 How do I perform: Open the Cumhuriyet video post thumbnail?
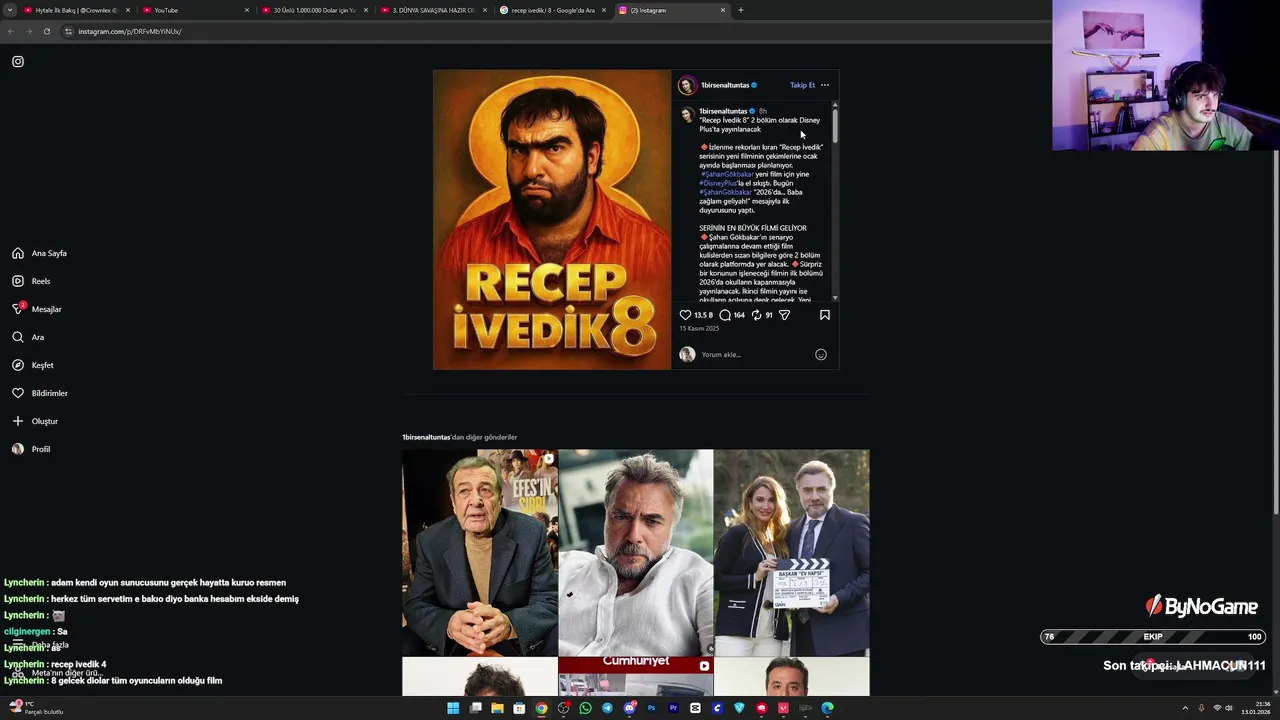636,677
